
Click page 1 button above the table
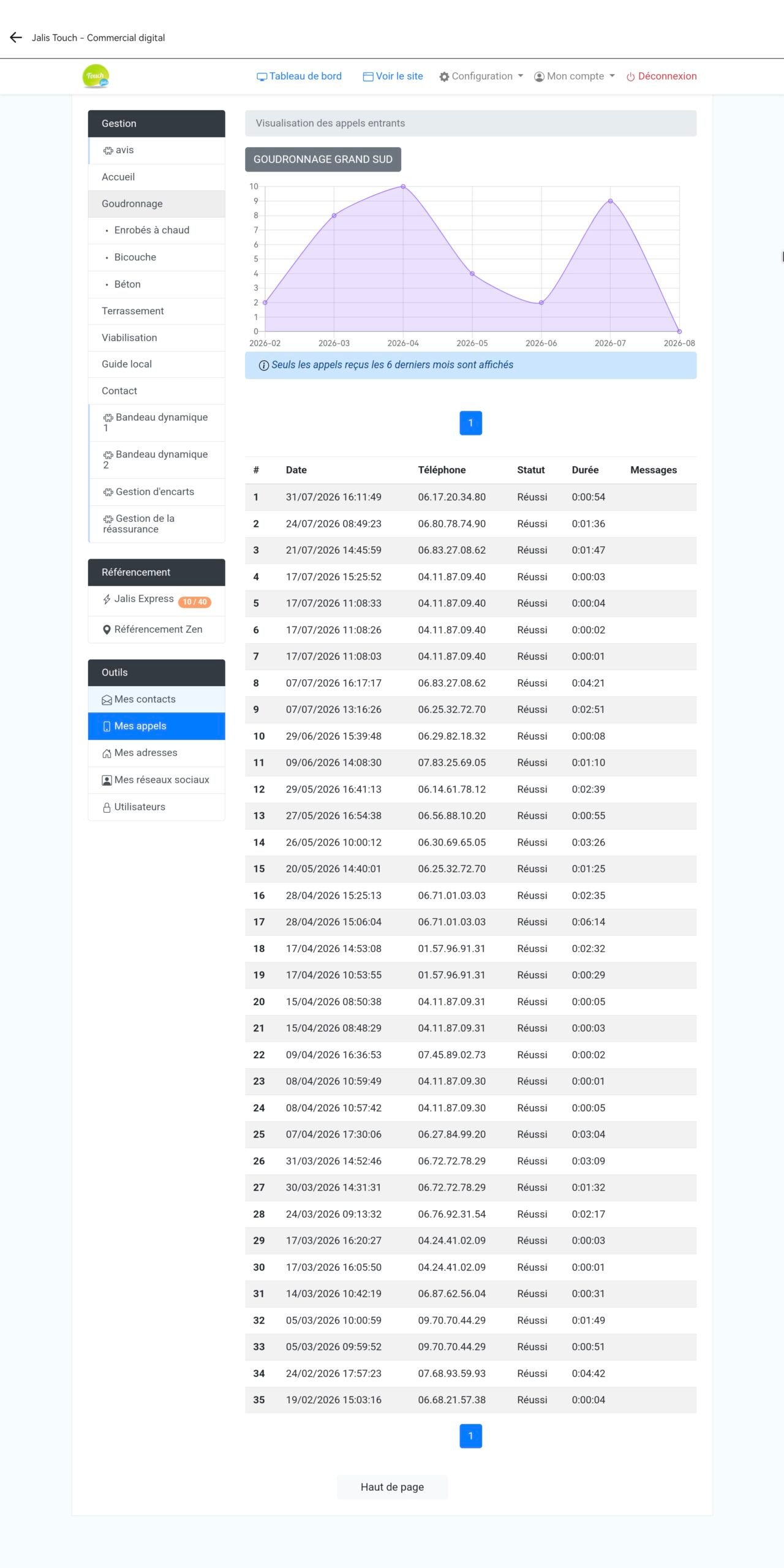pos(470,423)
